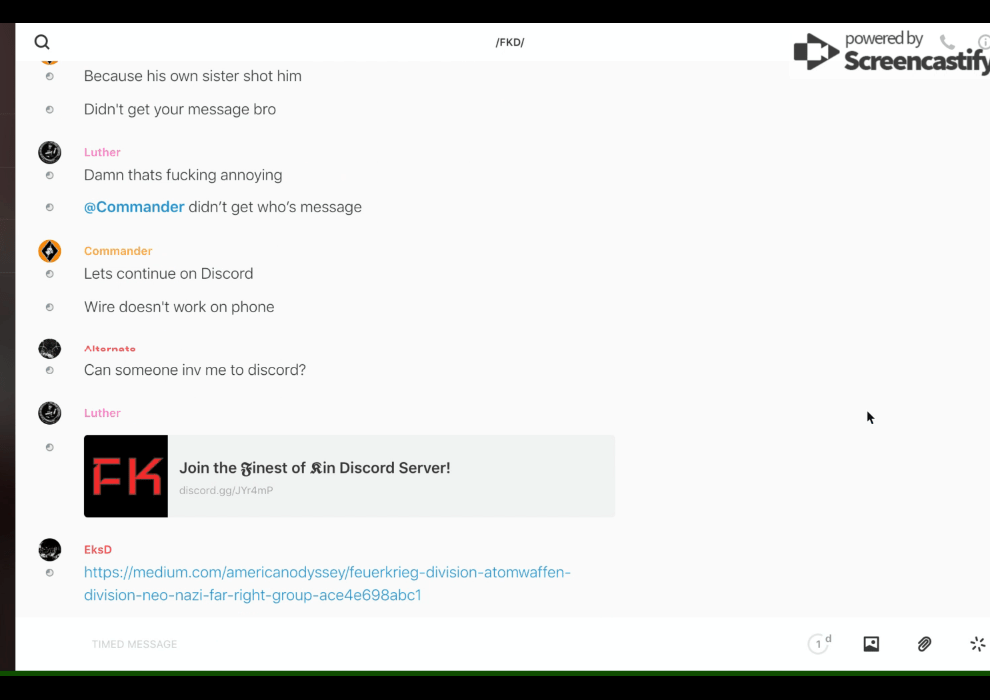Click Alternate's profile avatar

pyautogui.click(x=50, y=349)
